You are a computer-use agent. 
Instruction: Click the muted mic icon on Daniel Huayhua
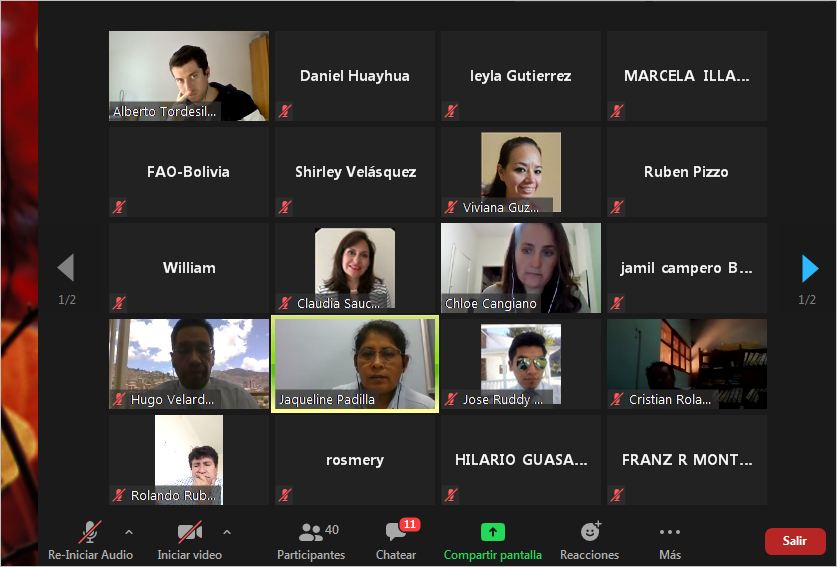click(x=285, y=111)
